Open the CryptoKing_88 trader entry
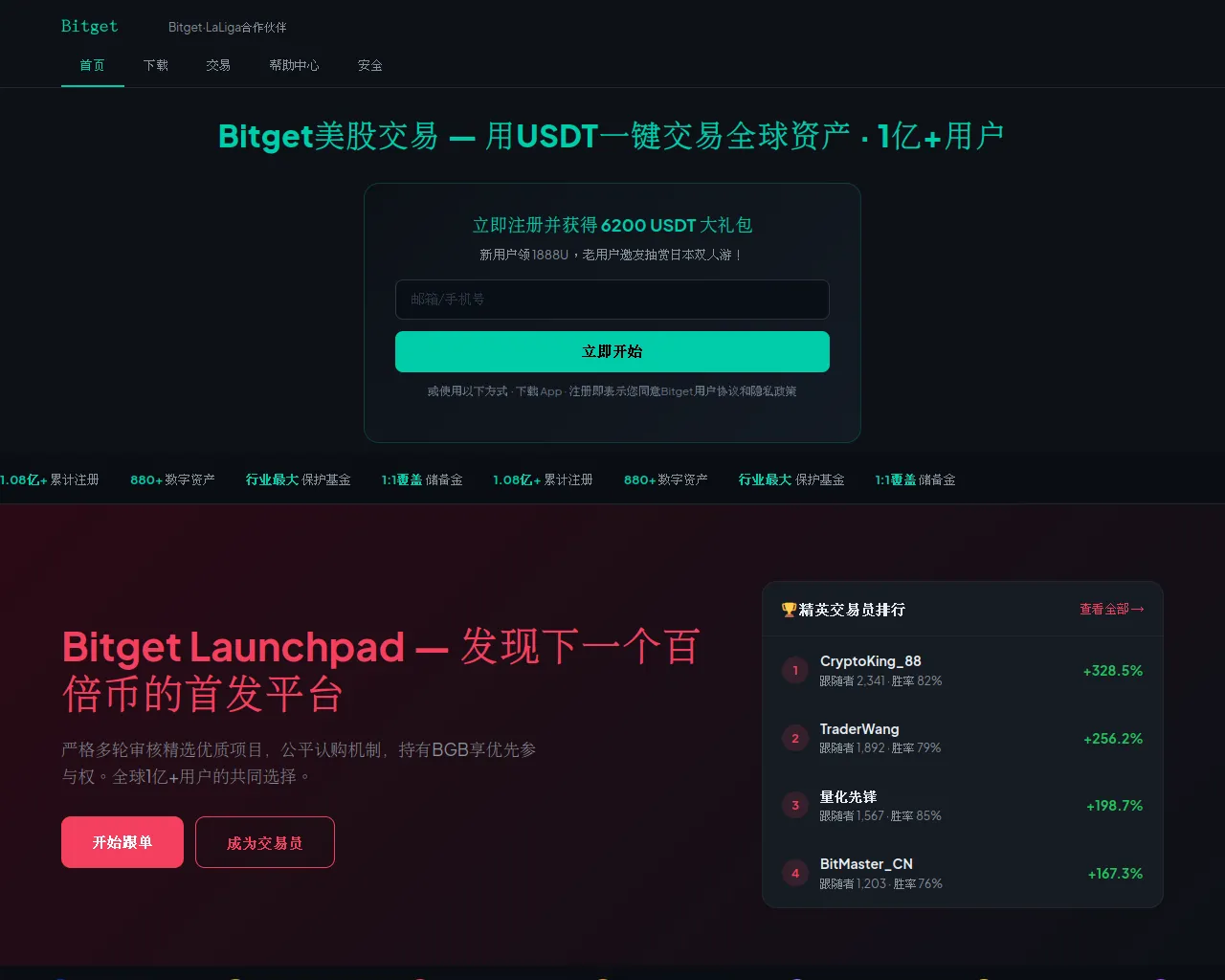 [x=963, y=671]
